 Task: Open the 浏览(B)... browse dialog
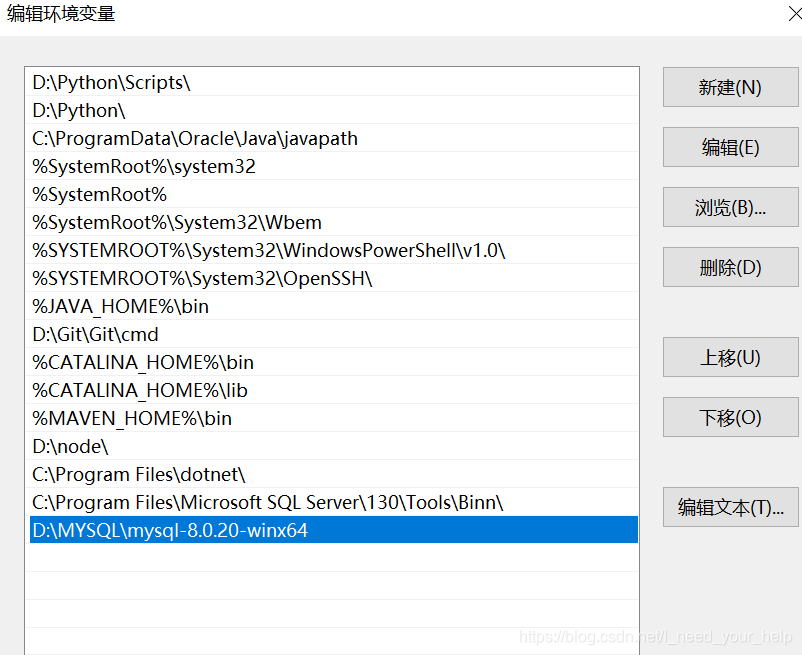pos(730,207)
